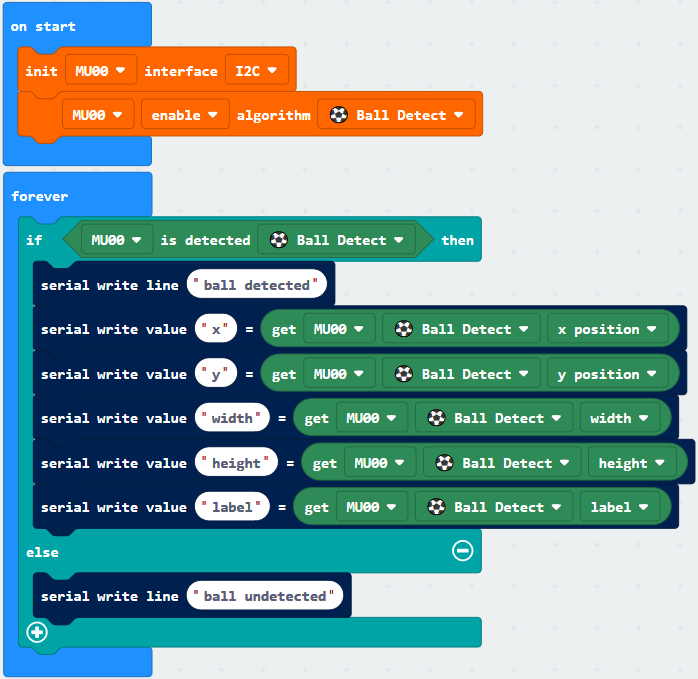Edit the "y" name field
Viewport: 698px width, 679px height.
pos(216,374)
